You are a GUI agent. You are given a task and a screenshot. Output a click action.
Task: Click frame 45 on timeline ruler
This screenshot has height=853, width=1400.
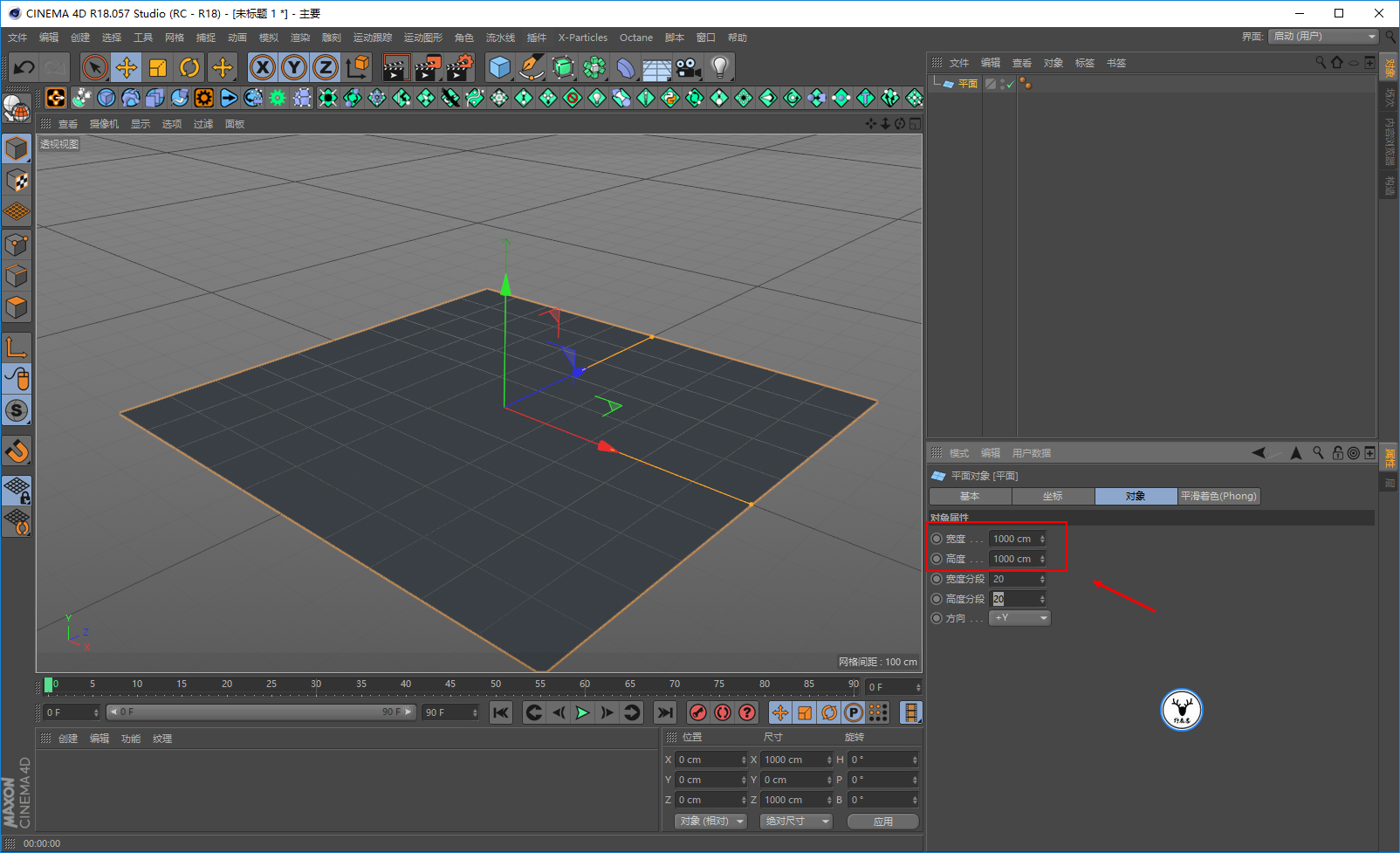click(x=450, y=684)
